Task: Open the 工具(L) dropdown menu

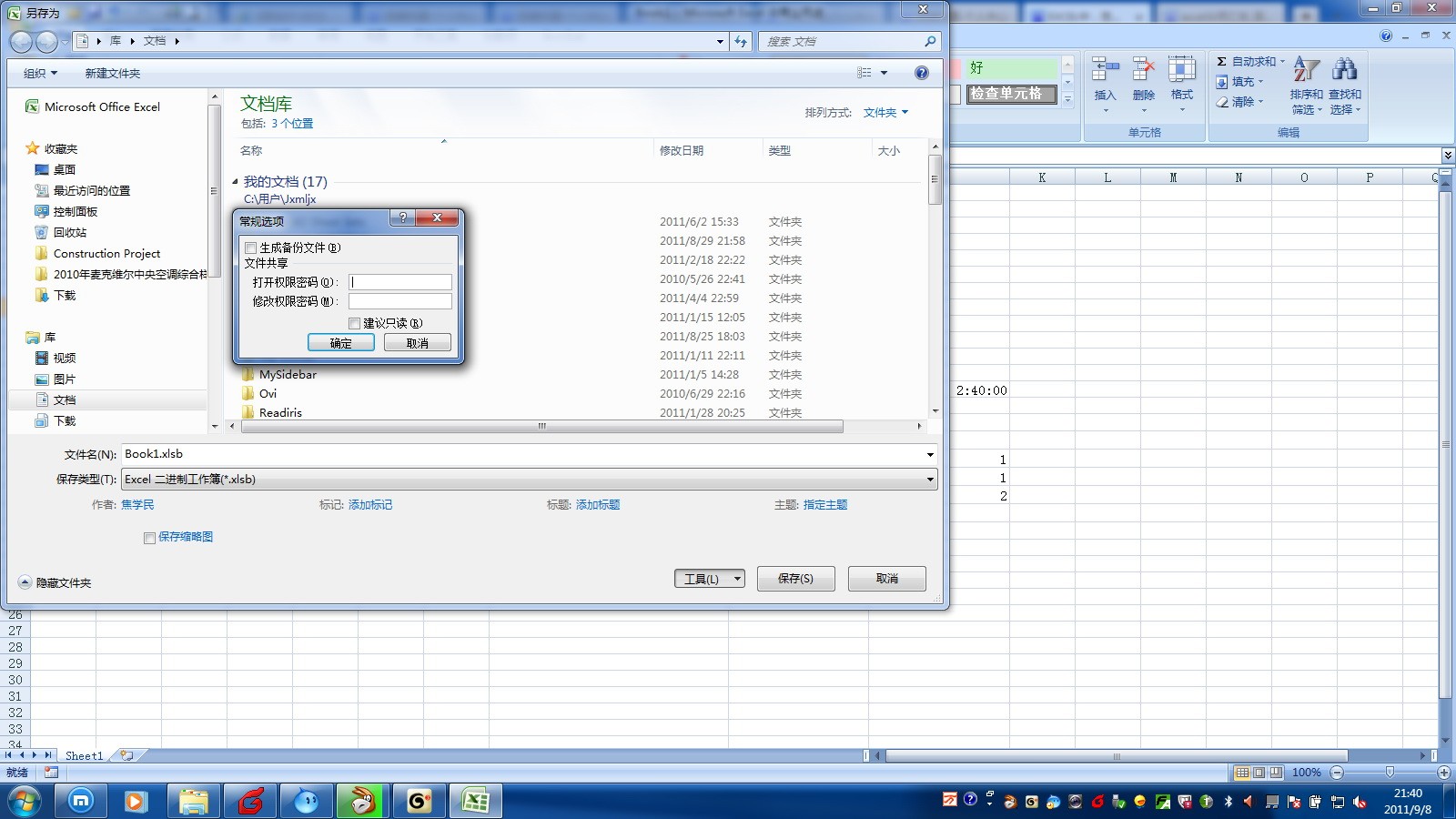Action: point(709,578)
